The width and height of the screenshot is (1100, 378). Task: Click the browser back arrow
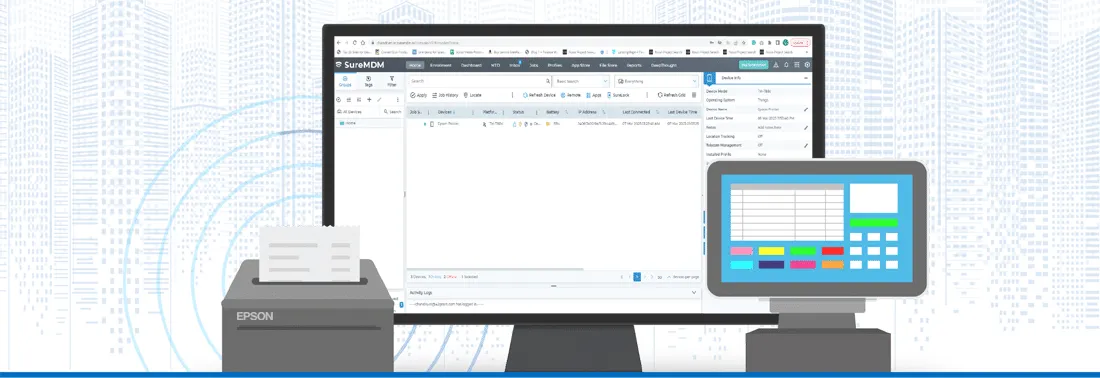(x=338, y=43)
